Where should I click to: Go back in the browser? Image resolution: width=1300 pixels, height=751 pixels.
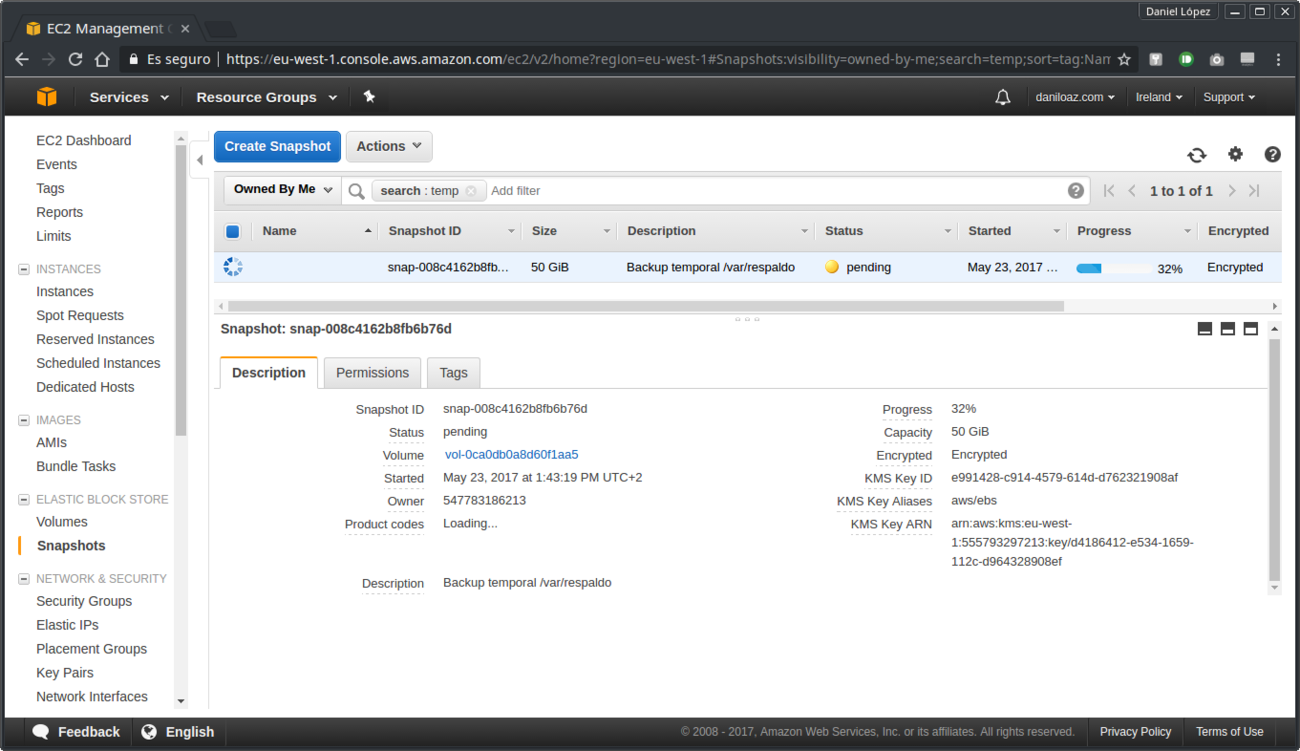(x=22, y=59)
